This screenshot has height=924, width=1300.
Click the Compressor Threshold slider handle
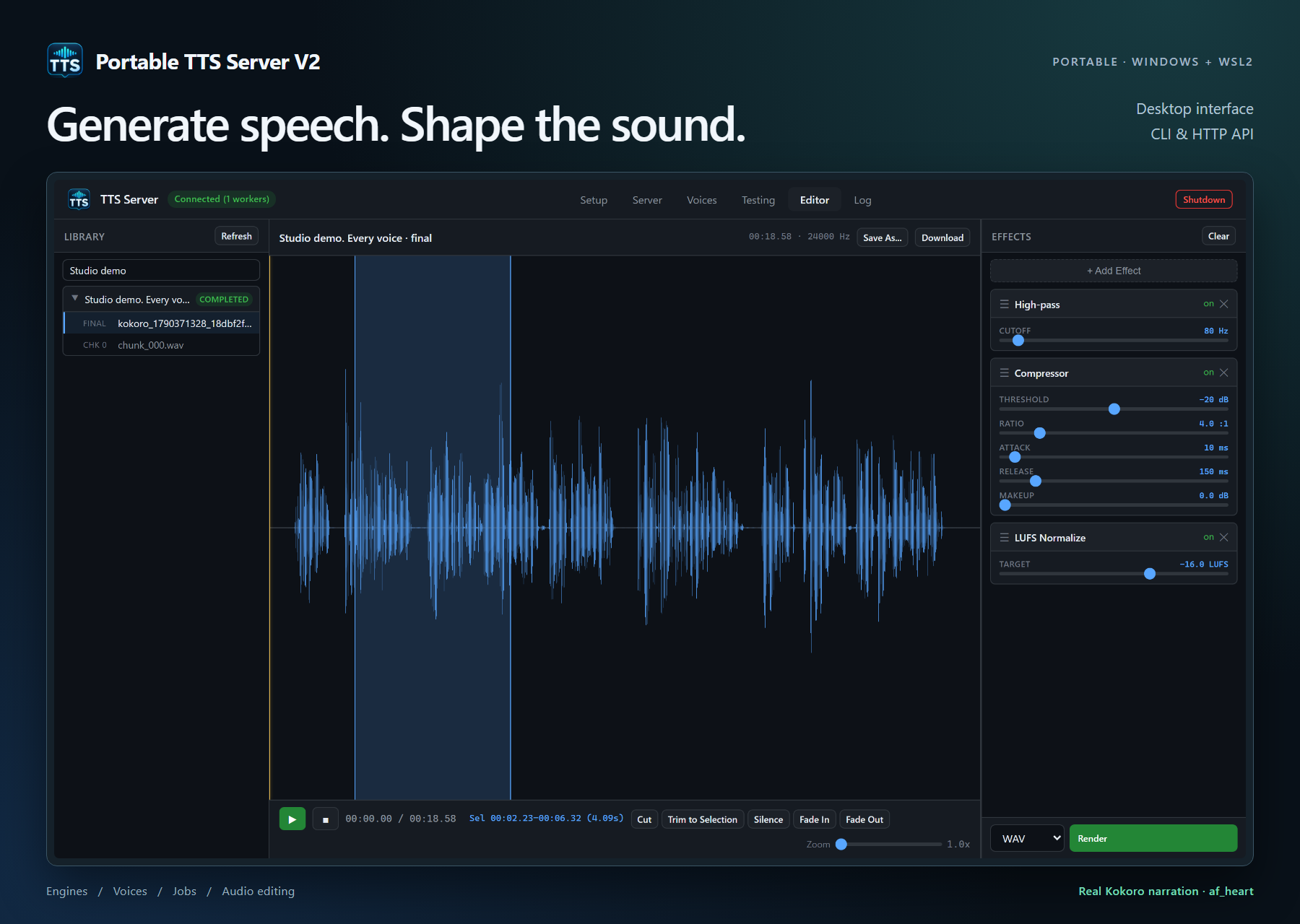click(x=1114, y=409)
